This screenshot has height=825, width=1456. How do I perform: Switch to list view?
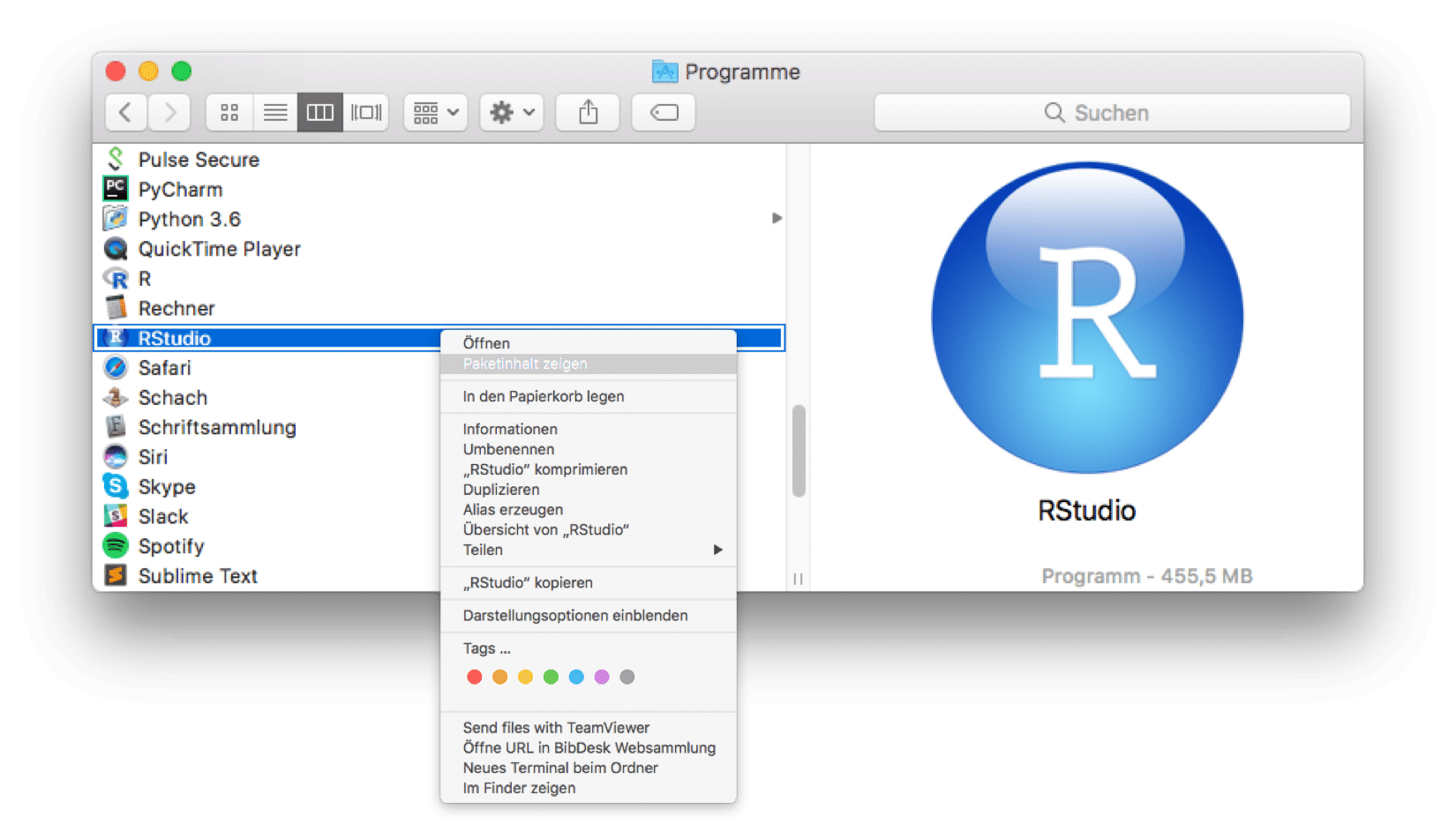(x=275, y=112)
